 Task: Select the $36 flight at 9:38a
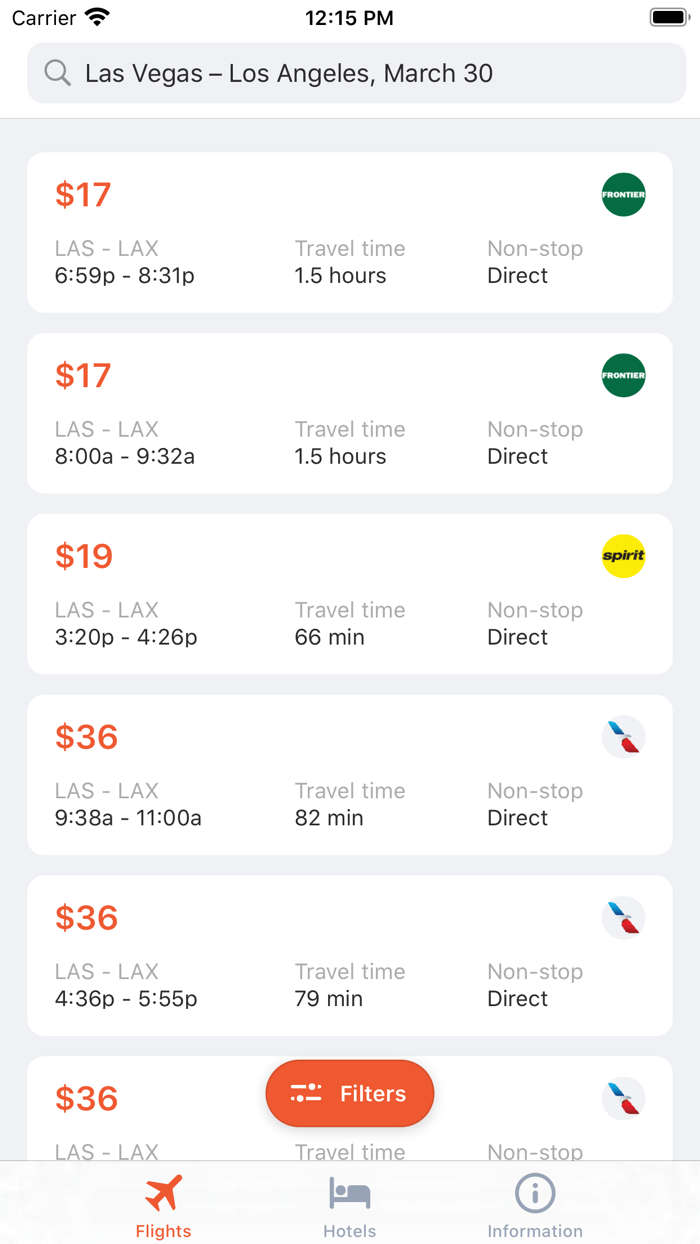pyautogui.click(x=350, y=775)
